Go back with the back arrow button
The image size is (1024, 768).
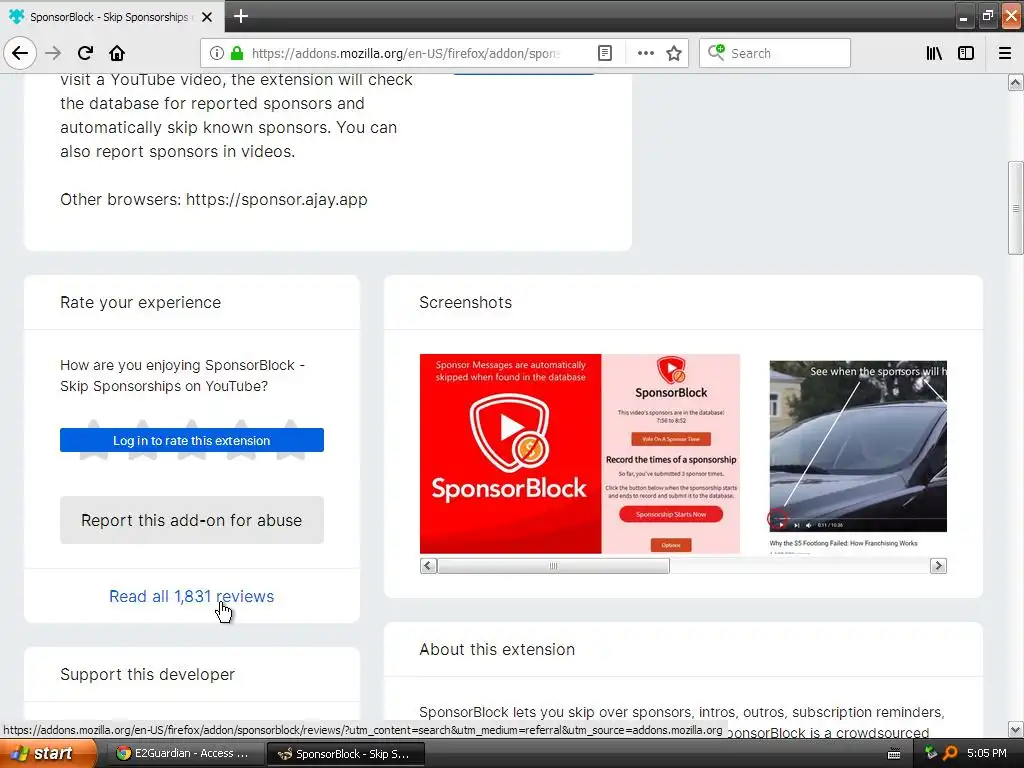(x=20, y=53)
